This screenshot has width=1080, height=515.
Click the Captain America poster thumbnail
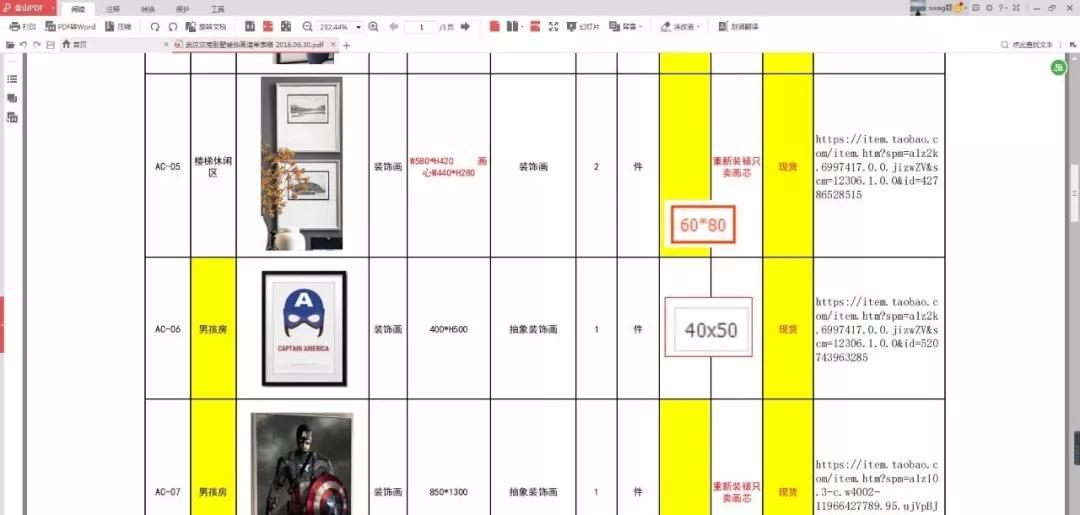click(x=304, y=328)
